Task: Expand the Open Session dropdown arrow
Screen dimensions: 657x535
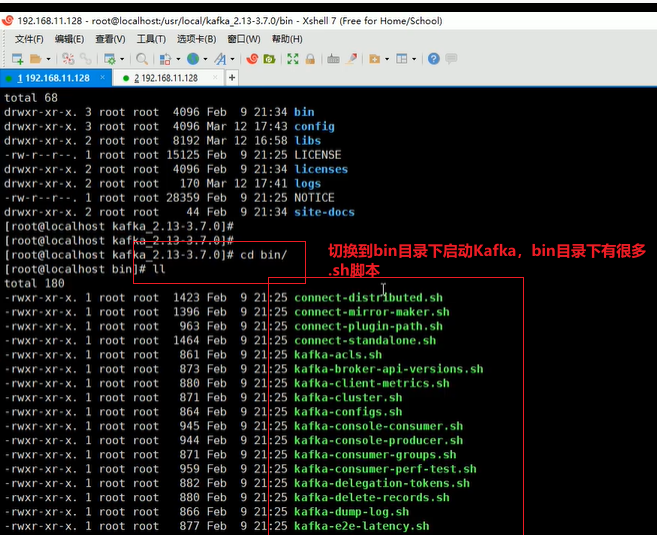Action: pyautogui.click(x=48, y=59)
